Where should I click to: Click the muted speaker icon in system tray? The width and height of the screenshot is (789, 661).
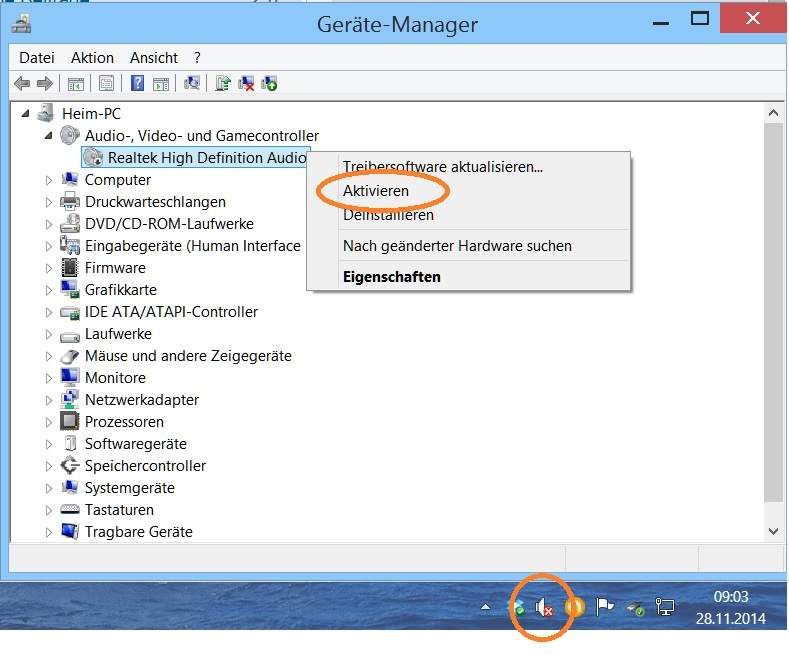point(545,607)
